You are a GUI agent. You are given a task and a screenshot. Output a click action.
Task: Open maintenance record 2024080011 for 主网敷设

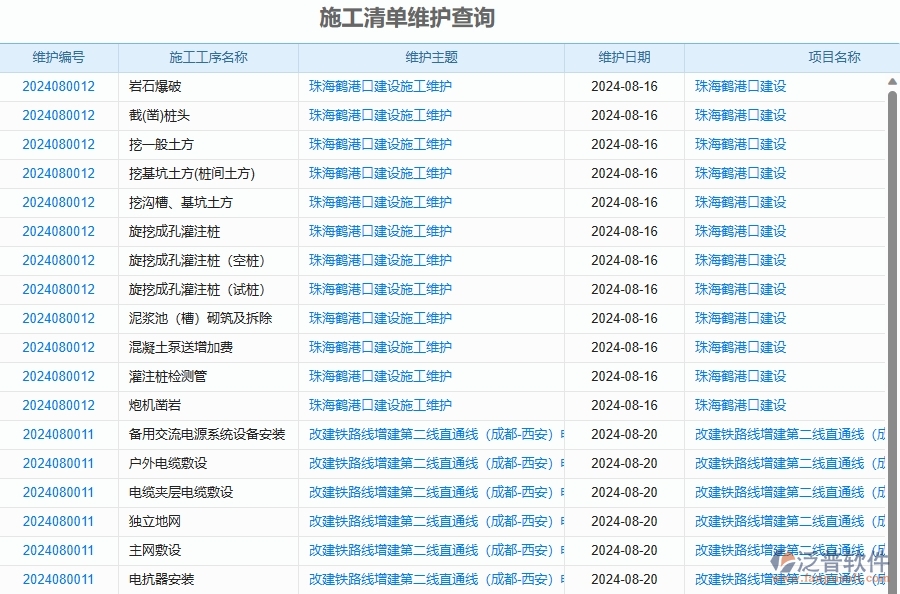coord(57,550)
